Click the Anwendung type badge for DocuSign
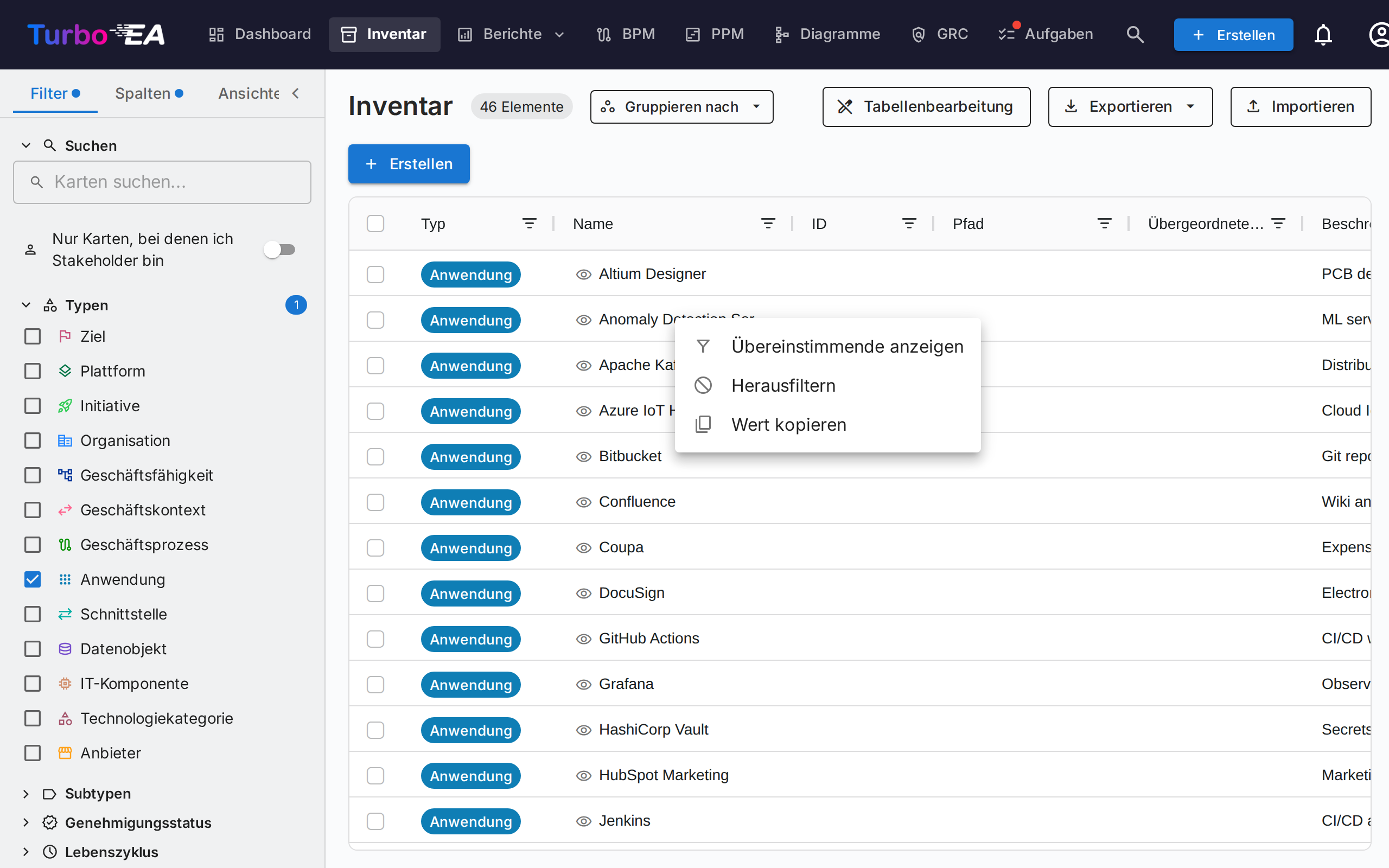Screen dimensions: 1389x868 click(470, 593)
